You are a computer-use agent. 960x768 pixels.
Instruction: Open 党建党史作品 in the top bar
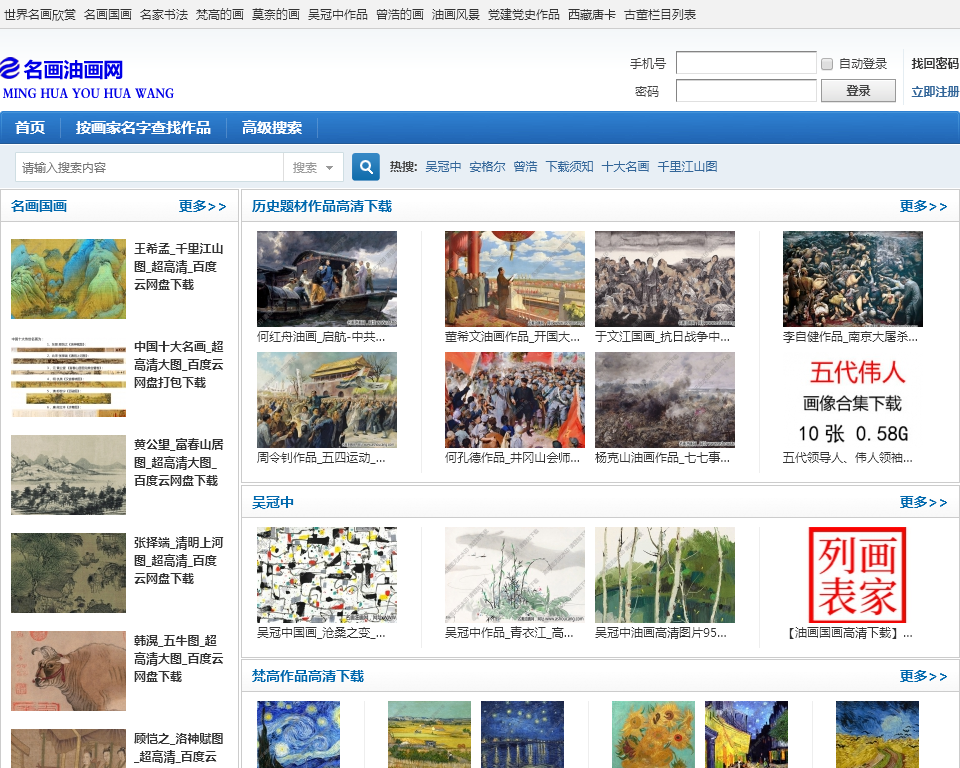(523, 15)
